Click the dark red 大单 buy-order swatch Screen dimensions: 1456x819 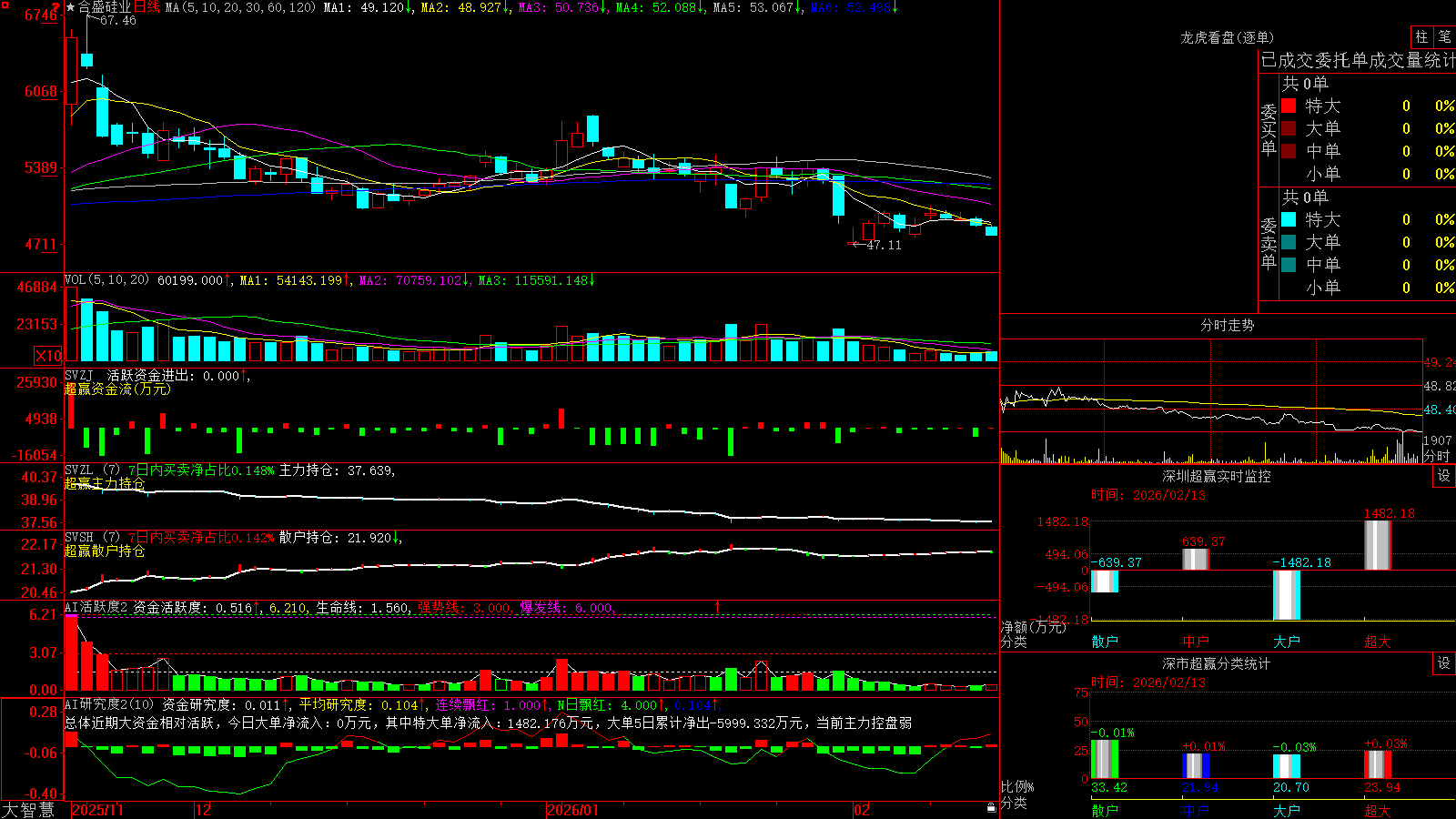click(x=1289, y=128)
